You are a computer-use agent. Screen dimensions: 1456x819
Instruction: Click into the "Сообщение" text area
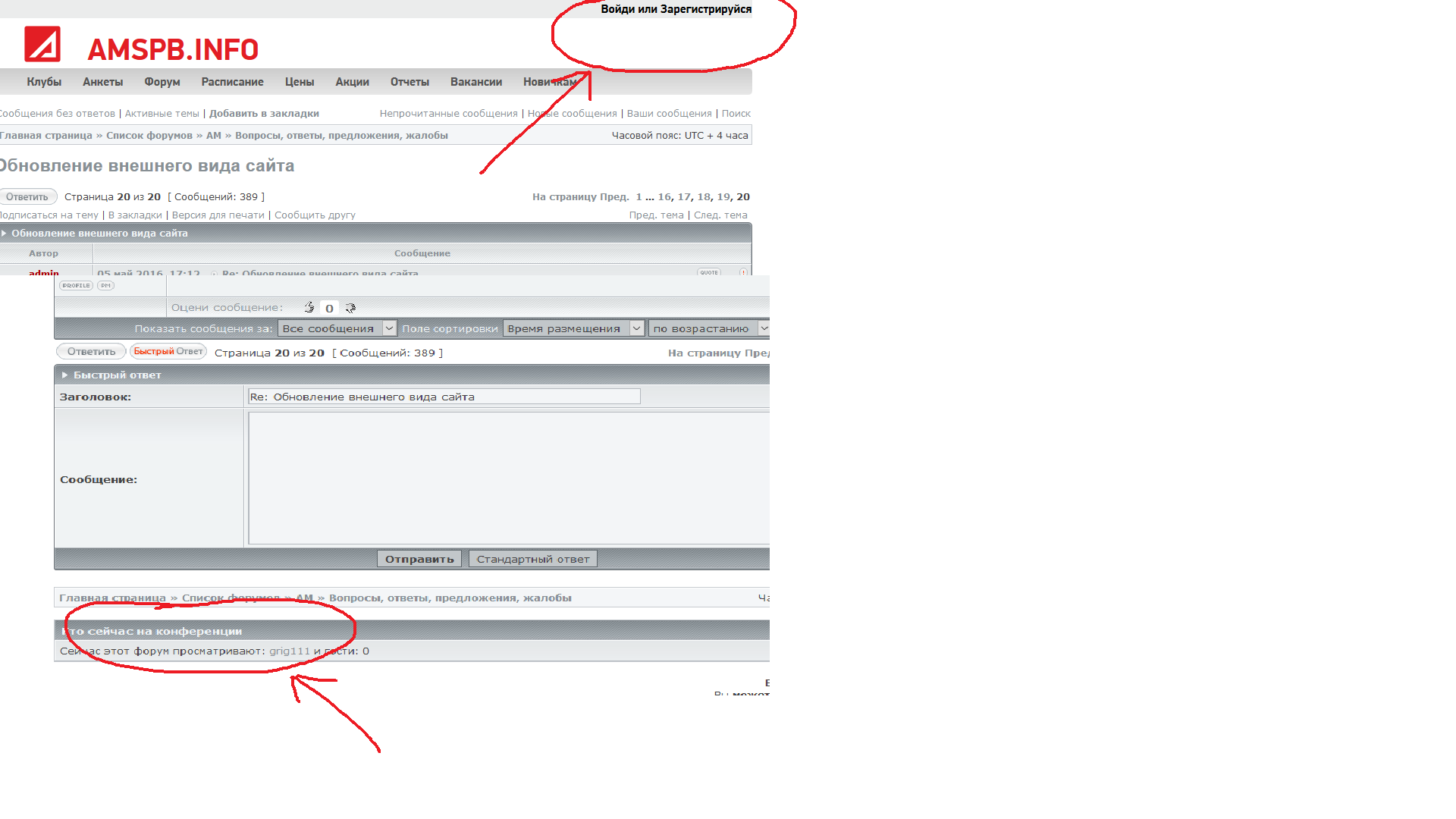pyautogui.click(x=508, y=478)
